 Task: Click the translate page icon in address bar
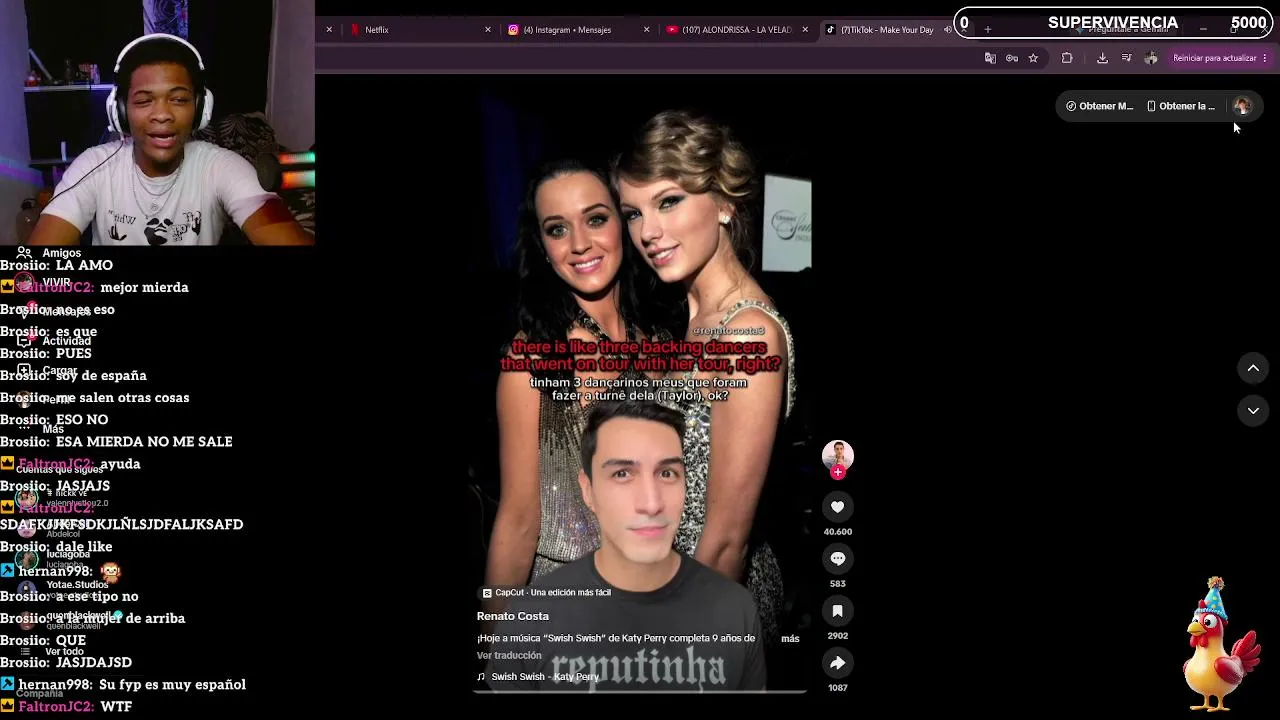tap(990, 58)
